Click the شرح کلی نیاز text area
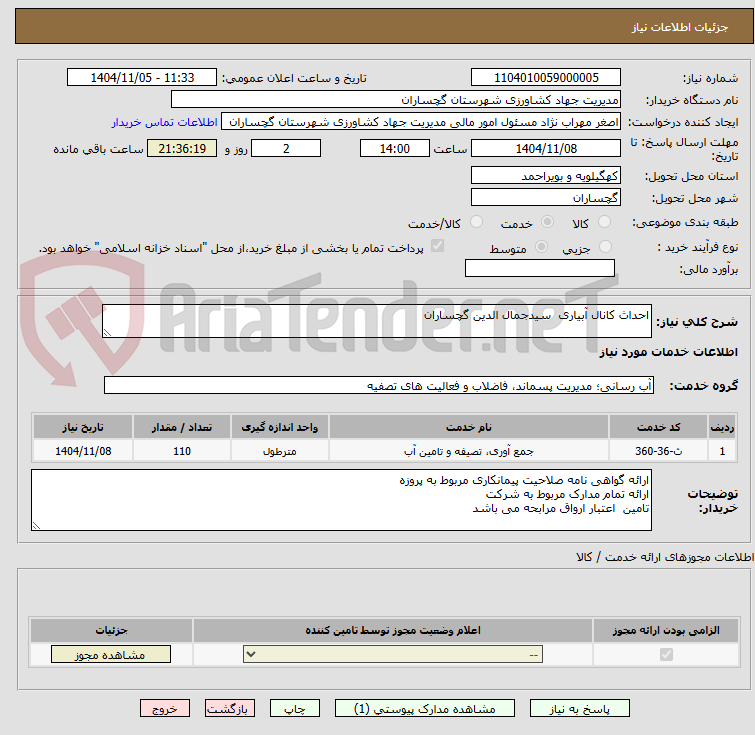The image size is (755, 735). click(x=377, y=321)
